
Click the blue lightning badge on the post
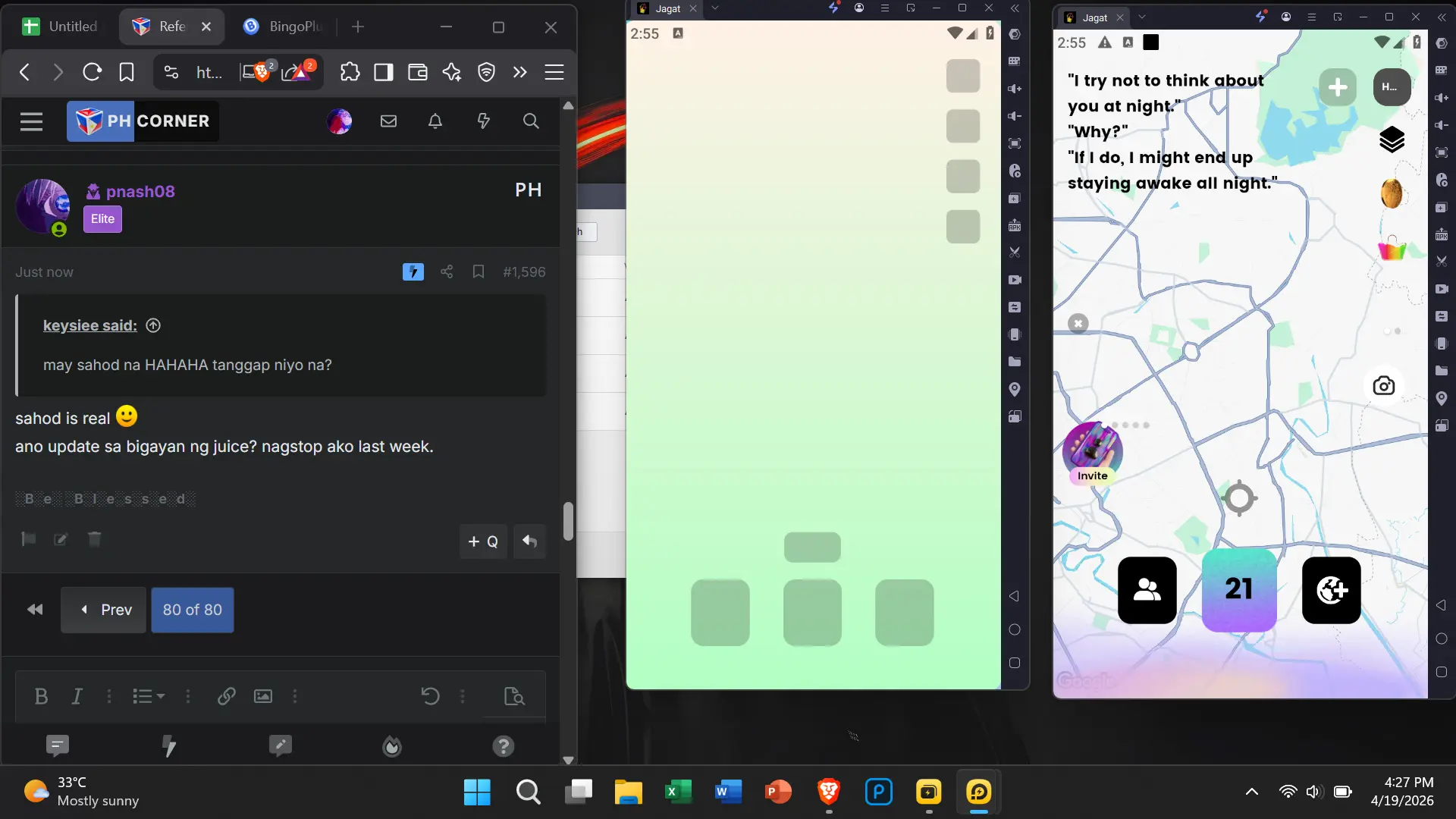coord(413,271)
